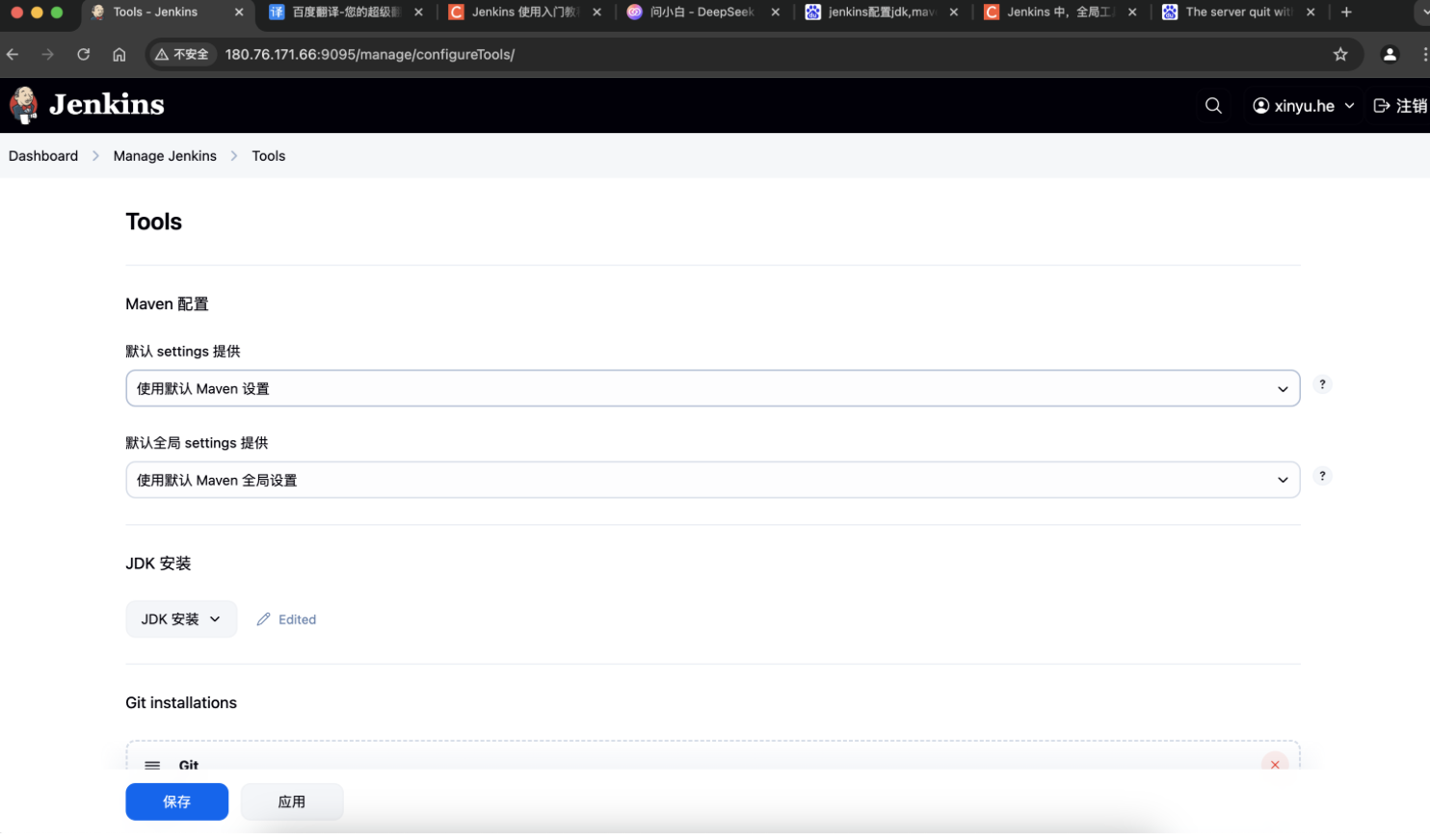1430x840 pixels.
Task: Bookmark this page with the star icon
Action: point(1340,55)
